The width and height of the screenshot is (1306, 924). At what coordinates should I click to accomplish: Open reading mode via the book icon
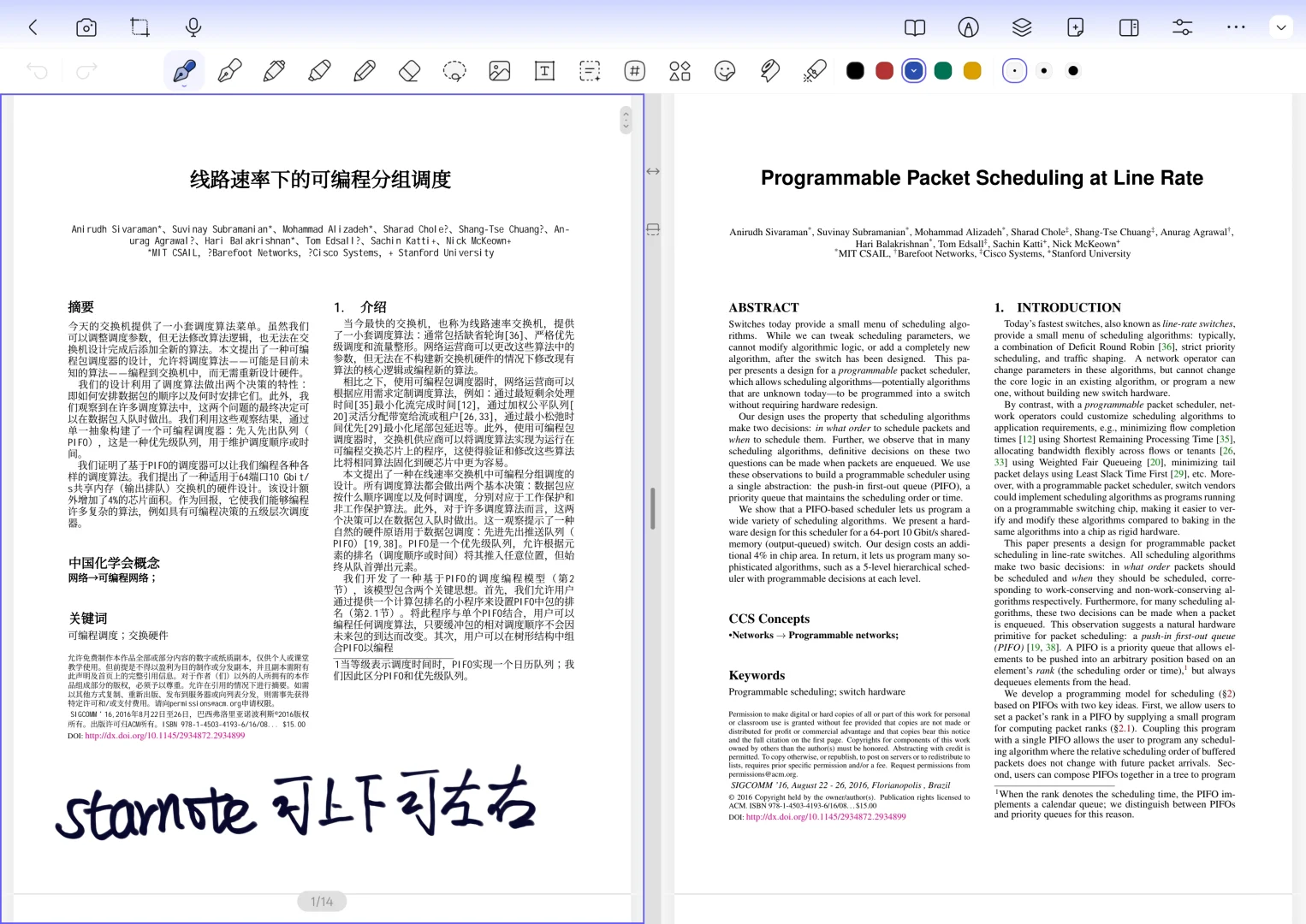(x=913, y=27)
